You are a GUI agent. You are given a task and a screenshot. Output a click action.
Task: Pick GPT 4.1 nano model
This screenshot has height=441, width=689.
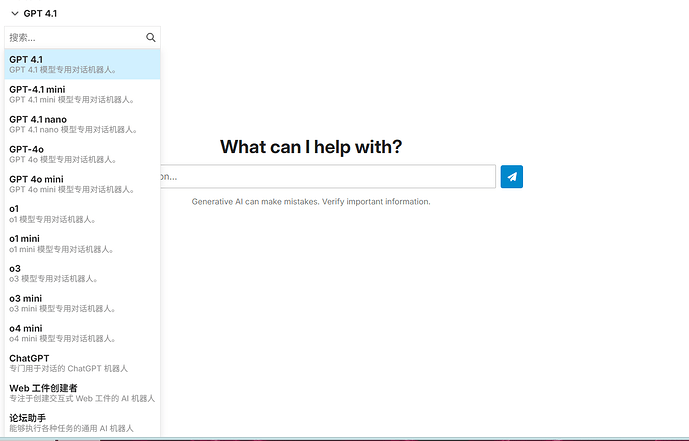click(x=82, y=124)
